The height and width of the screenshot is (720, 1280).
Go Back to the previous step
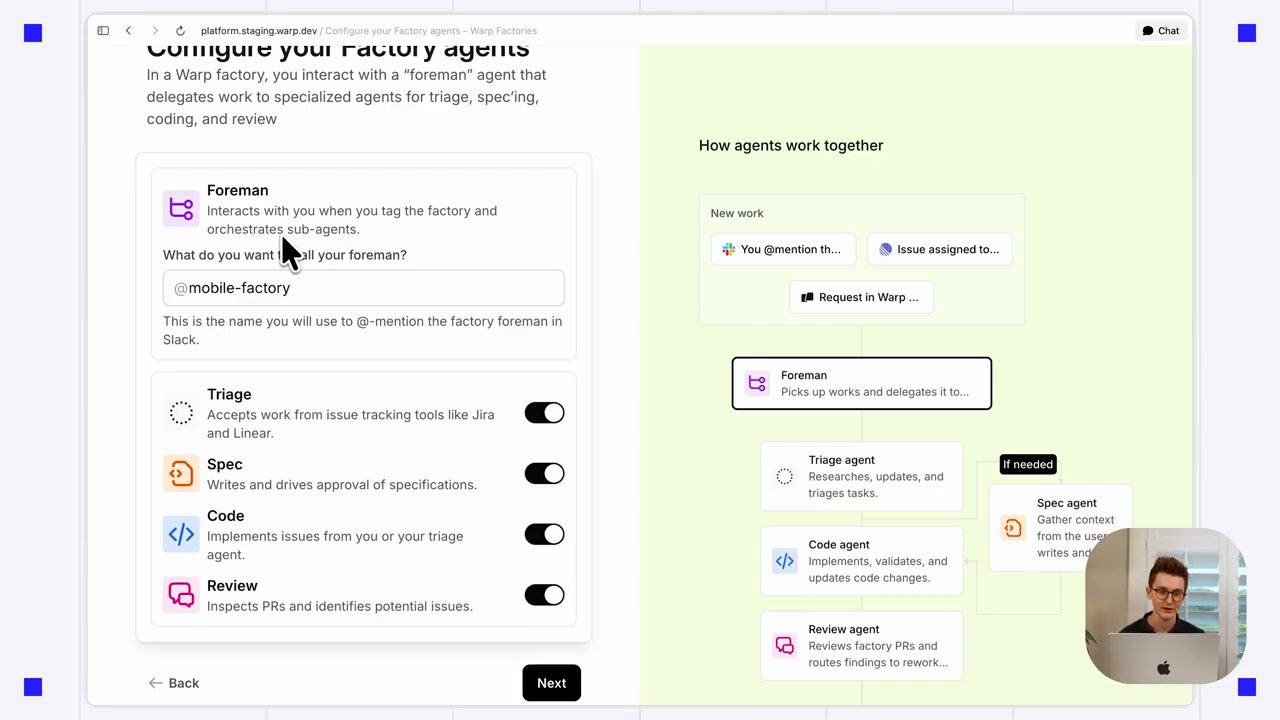pos(174,683)
